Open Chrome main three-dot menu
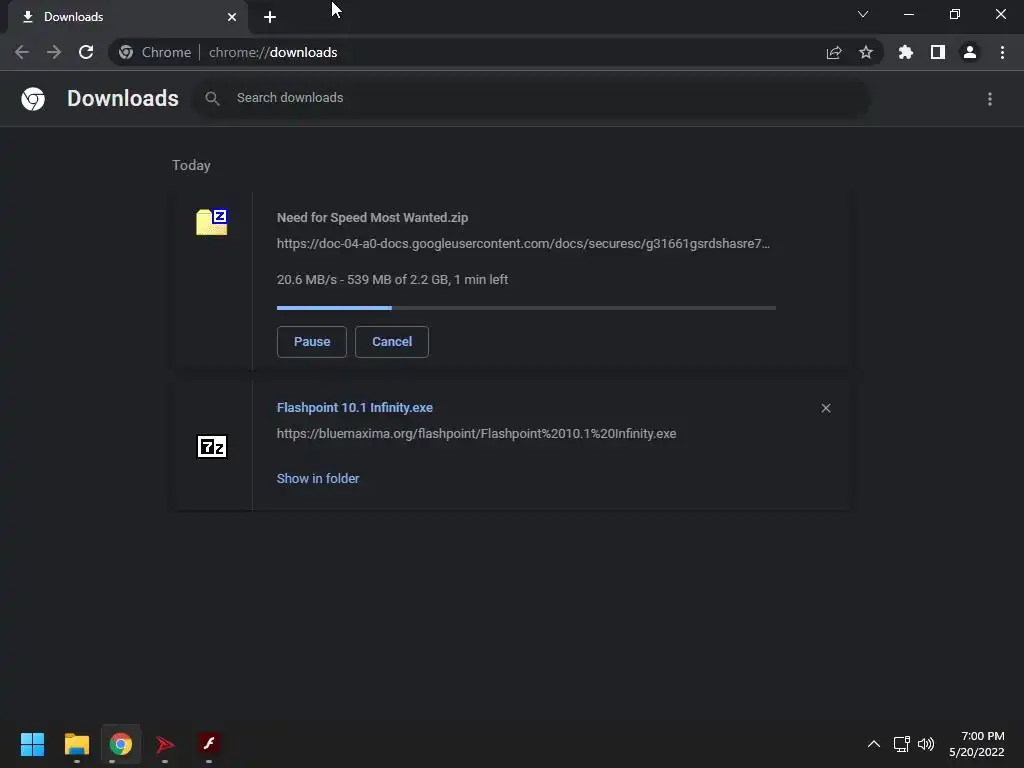This screenshot has width=1024, height=768. point(1002,52)
